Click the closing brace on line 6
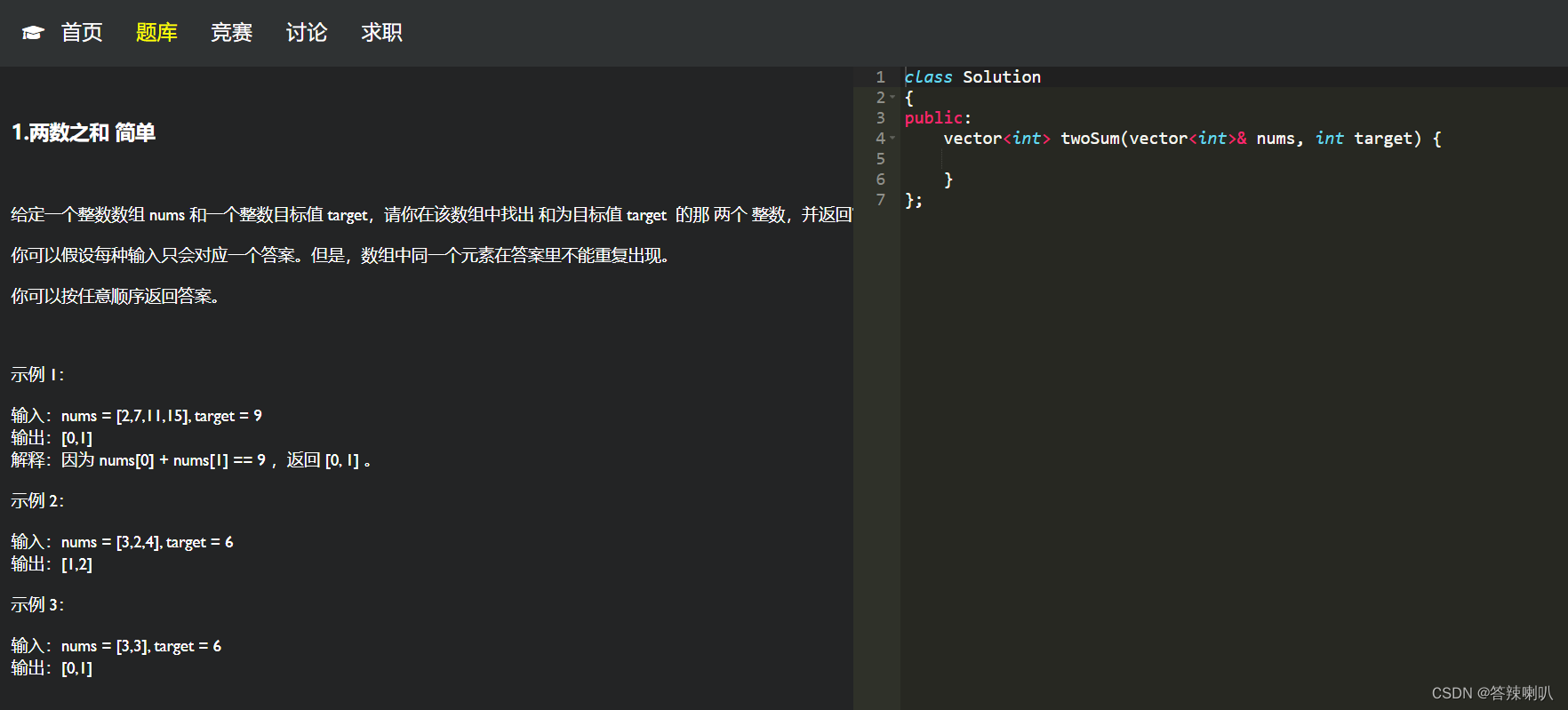 [x=948, y=179]
